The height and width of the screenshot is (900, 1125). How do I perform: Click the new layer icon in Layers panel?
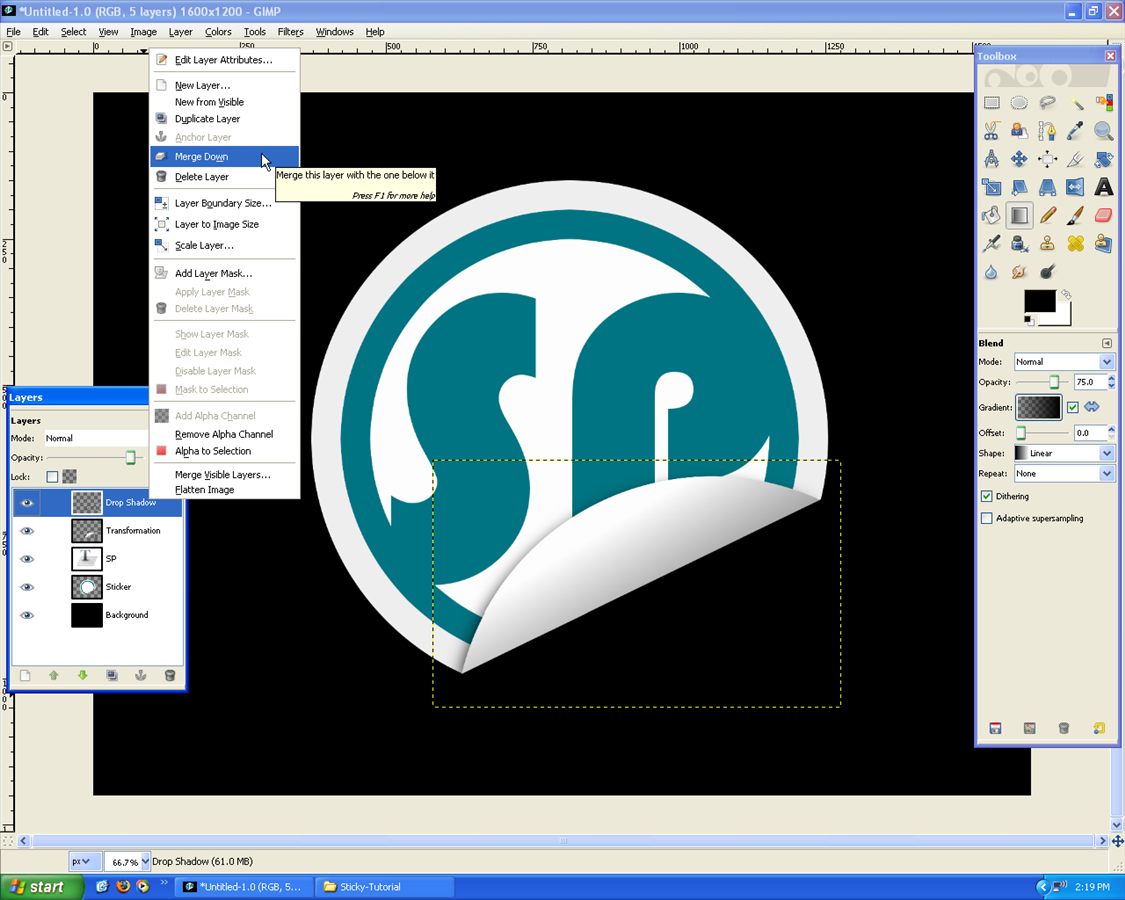(x=25, y=675)
